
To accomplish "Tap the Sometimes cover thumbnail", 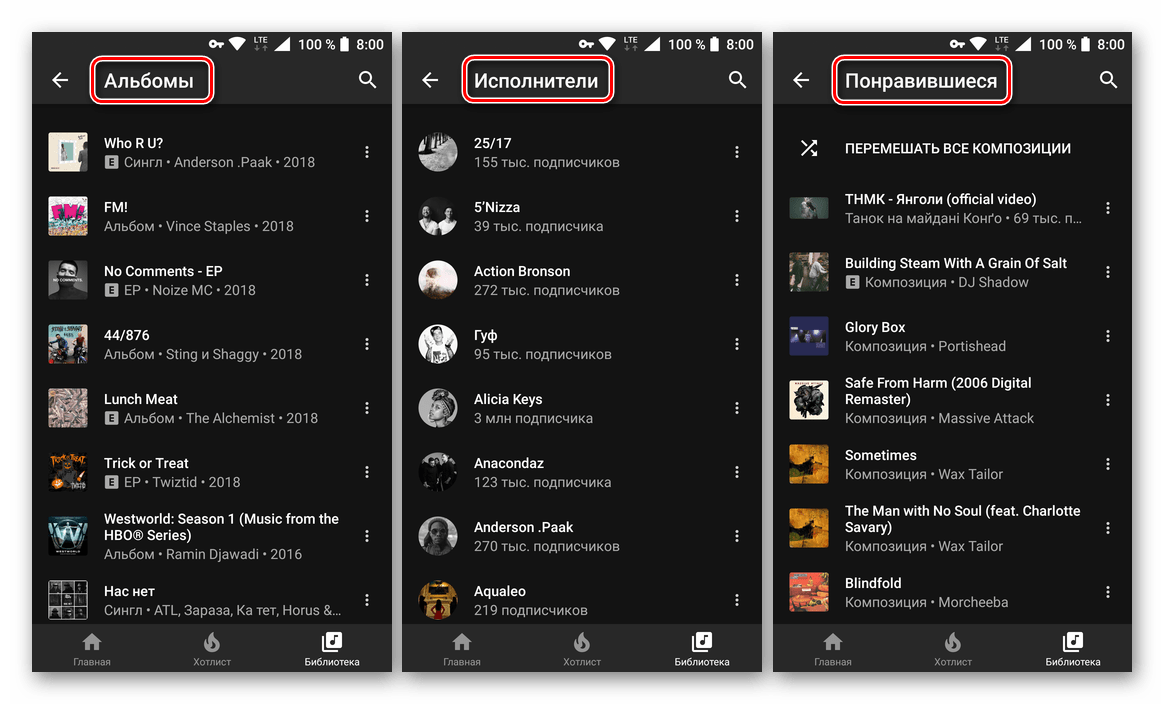I will [808, 463].
